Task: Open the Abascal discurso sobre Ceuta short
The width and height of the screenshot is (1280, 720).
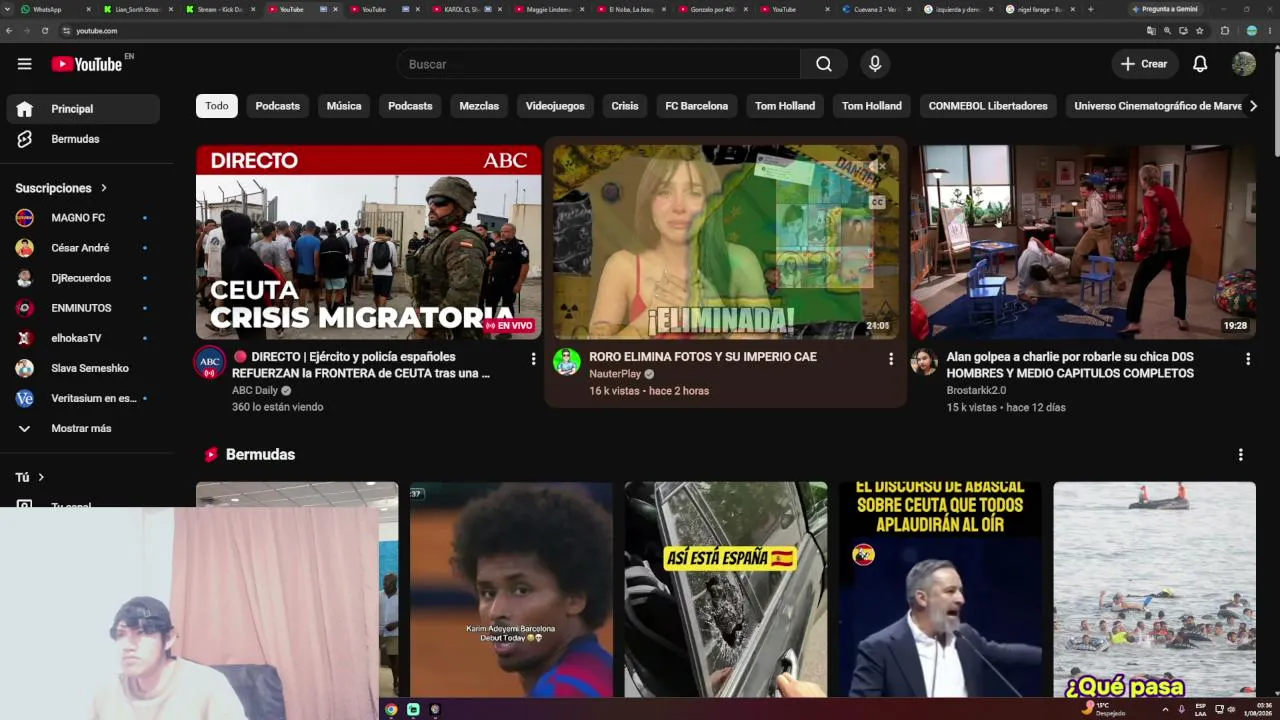Action: [940, 589]
